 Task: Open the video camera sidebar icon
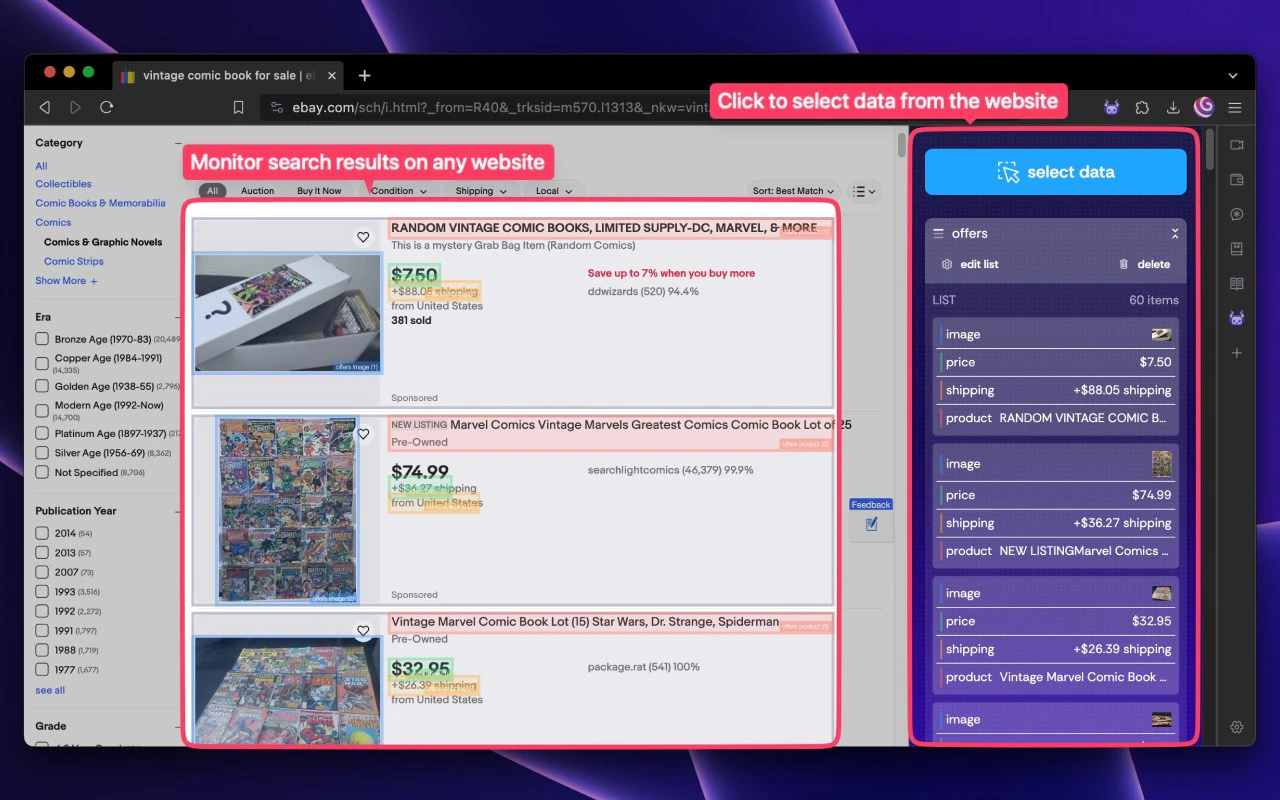coord(1237,145)
